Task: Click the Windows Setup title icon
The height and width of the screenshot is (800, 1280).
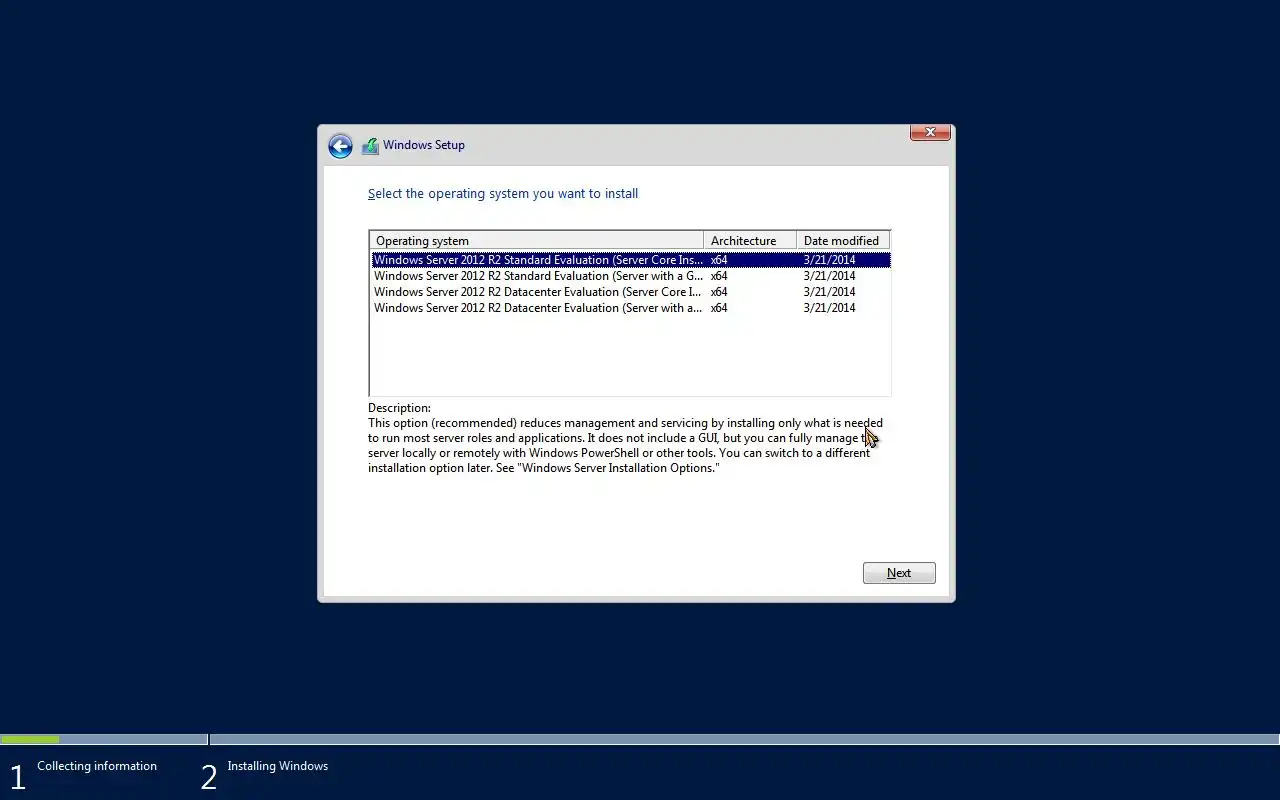Action: (370, 146)
